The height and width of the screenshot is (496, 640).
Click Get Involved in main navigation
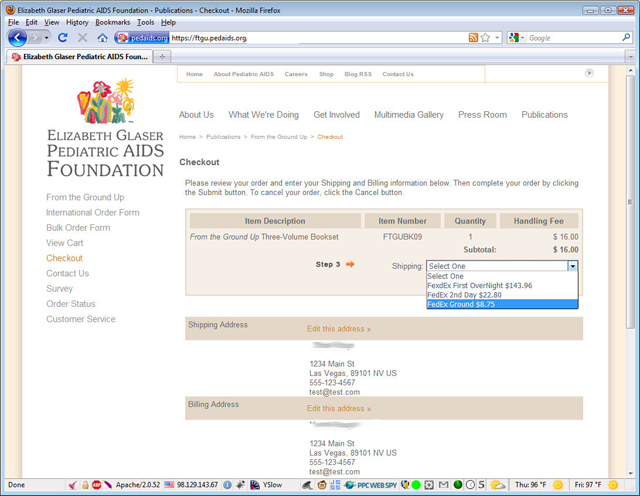pos(336,115)
